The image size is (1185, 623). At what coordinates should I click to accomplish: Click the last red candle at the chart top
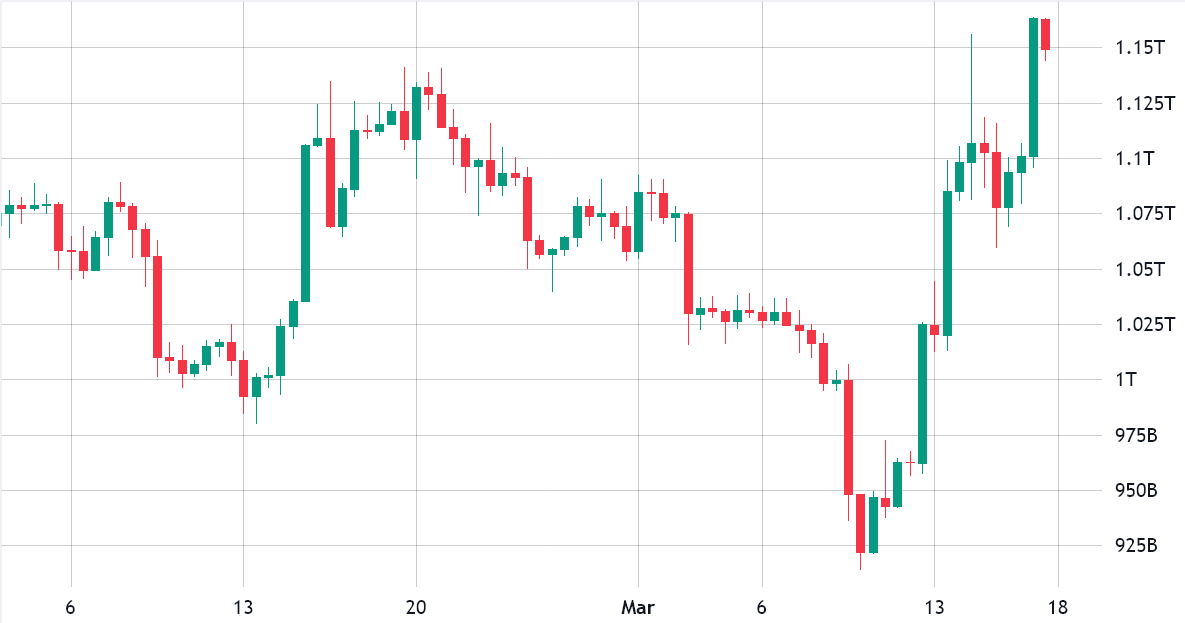coord(1045,35)
